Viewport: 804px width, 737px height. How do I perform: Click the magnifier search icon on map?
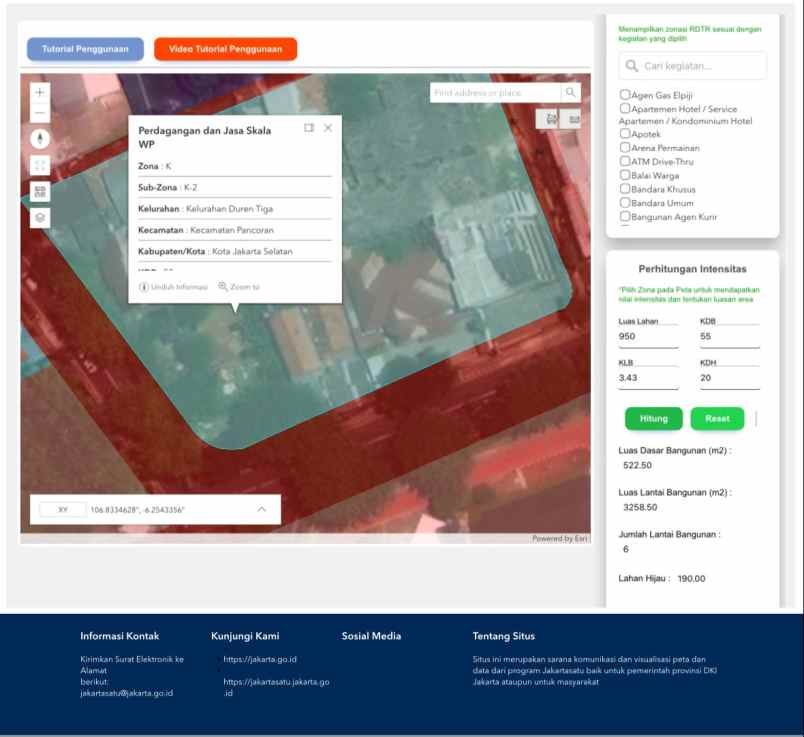click(570, 93)
